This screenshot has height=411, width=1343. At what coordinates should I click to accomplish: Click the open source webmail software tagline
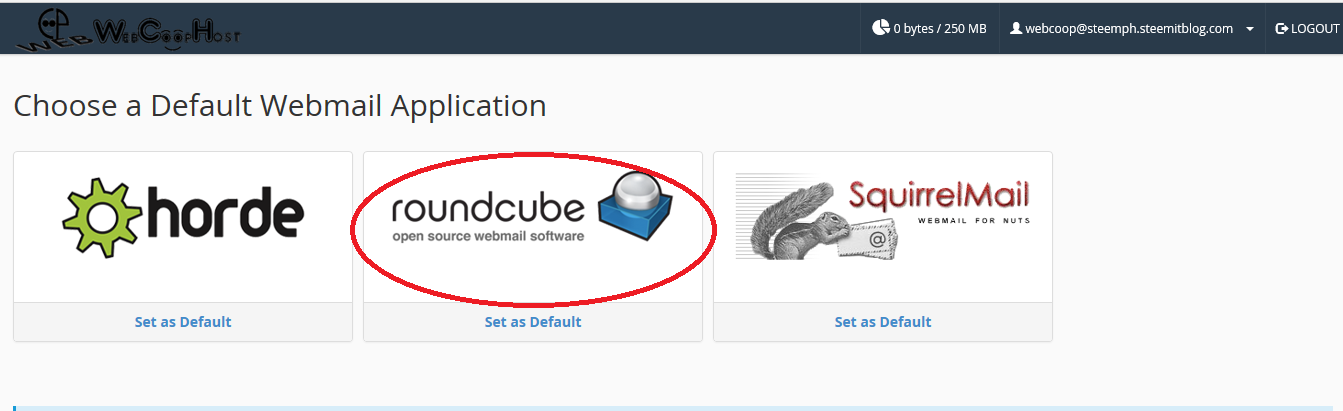[488, 237]
